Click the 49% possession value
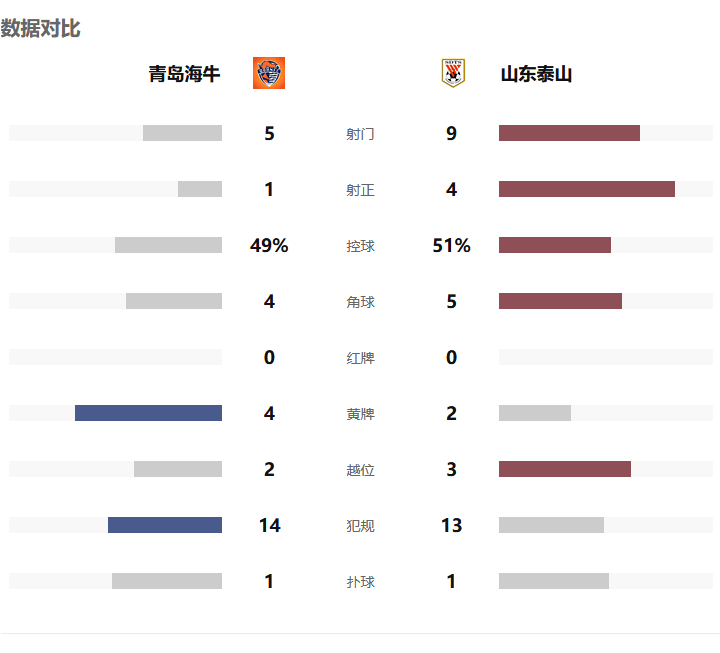The height and width of the screenshot is (653, 720). [269, 245]
